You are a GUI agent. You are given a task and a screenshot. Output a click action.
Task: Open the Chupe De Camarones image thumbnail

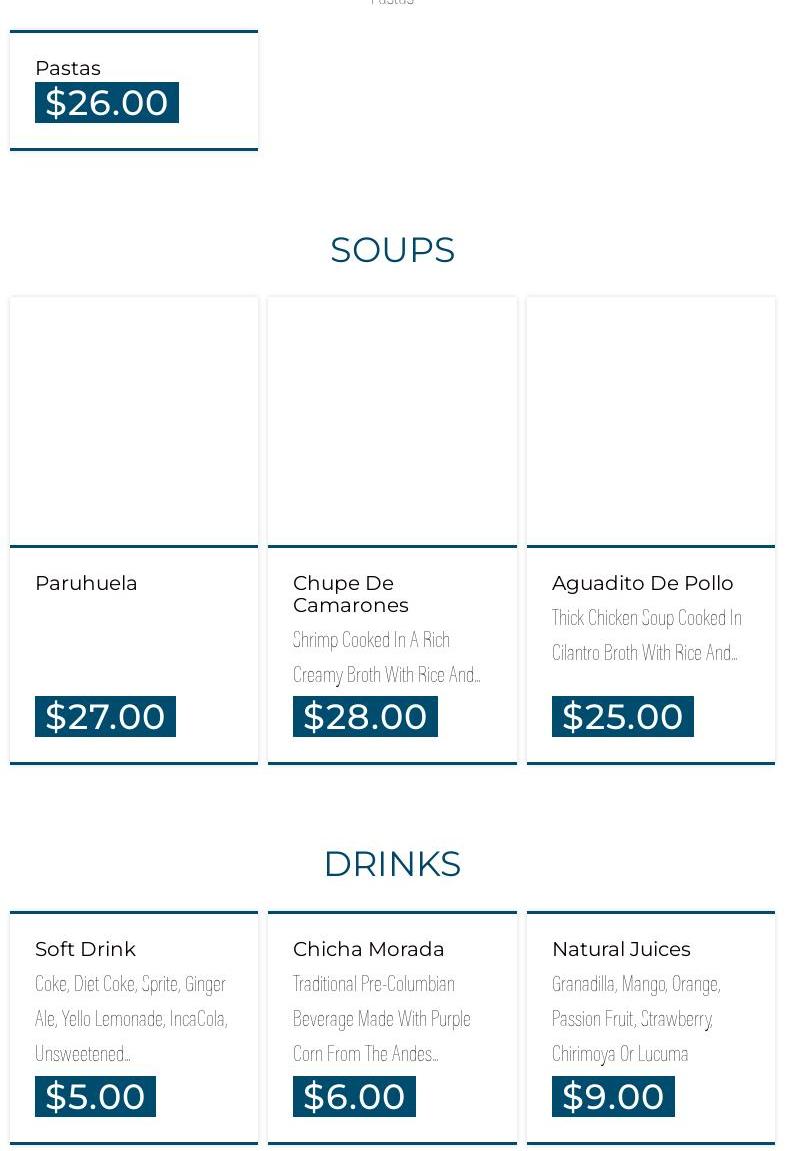392,421
